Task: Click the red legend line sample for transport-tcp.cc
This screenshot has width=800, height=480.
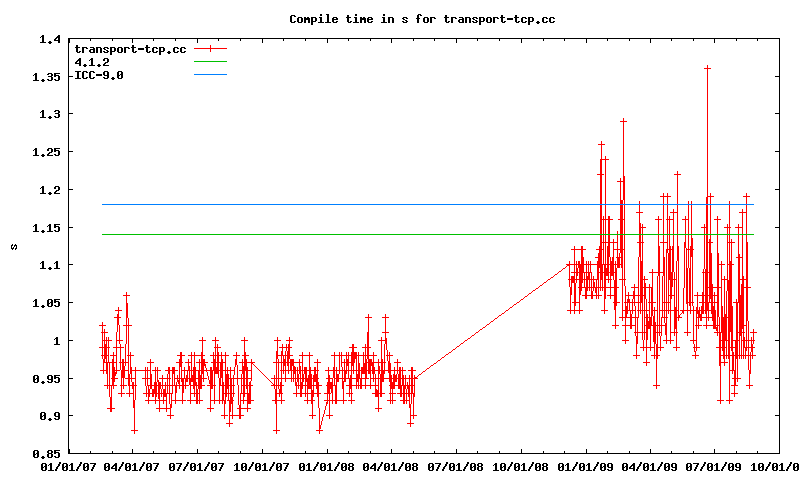Action: [x=211, y=48]
